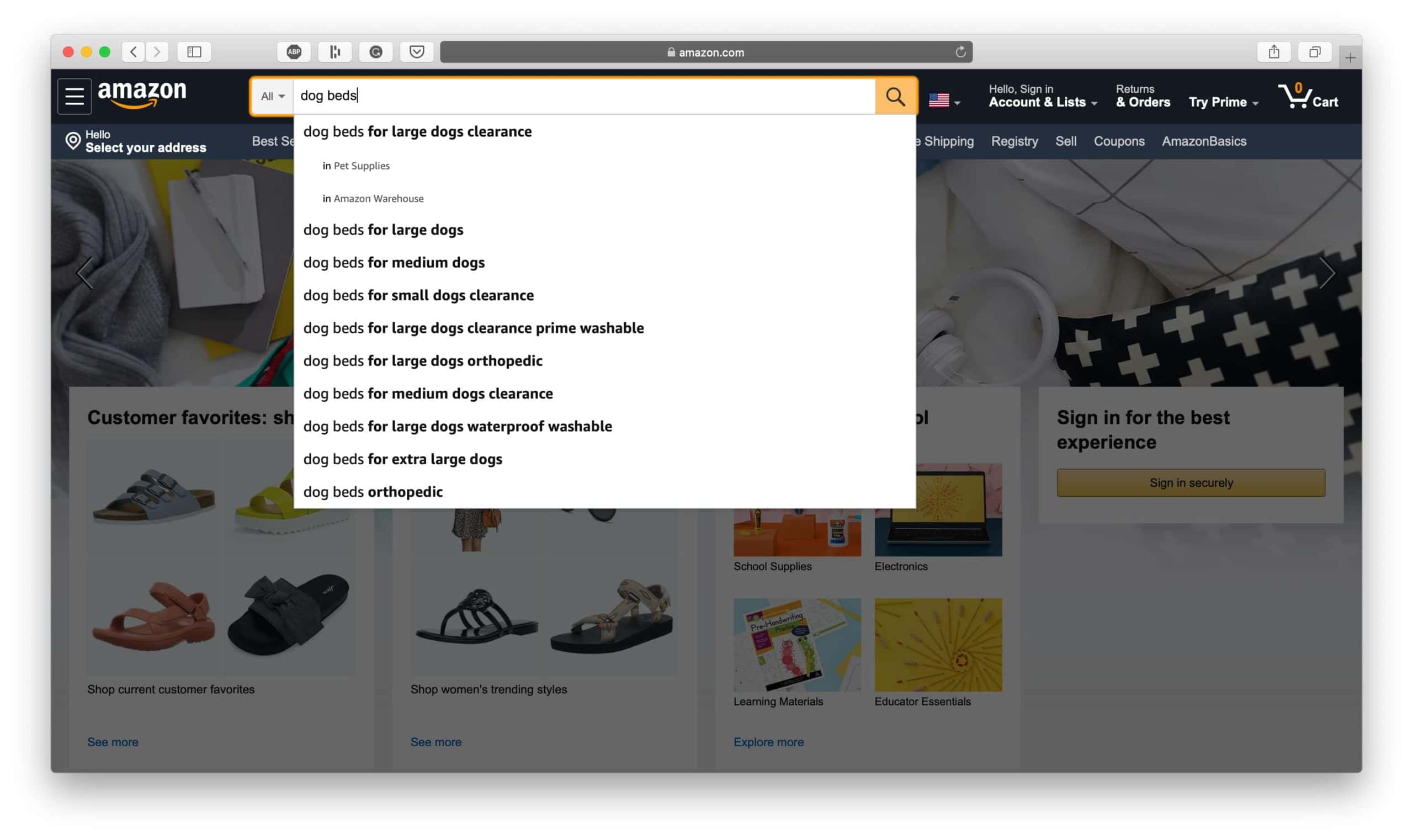Open the Amazon hamburger menu

(74, 96)
